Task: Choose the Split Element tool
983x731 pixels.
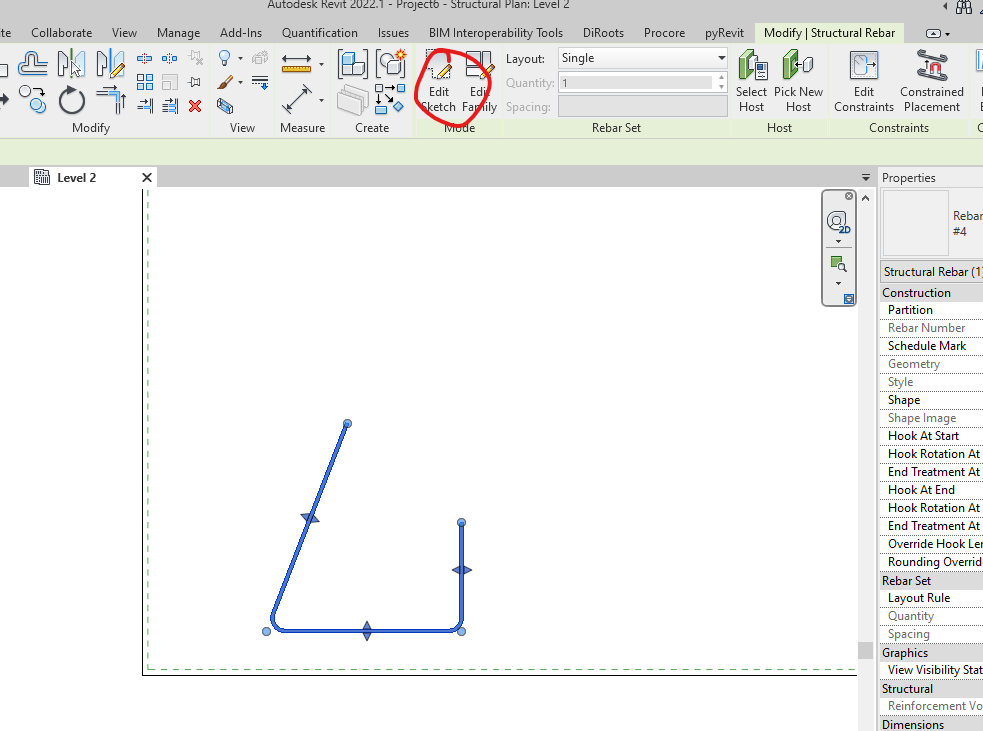Action: (x=144, y=58)
